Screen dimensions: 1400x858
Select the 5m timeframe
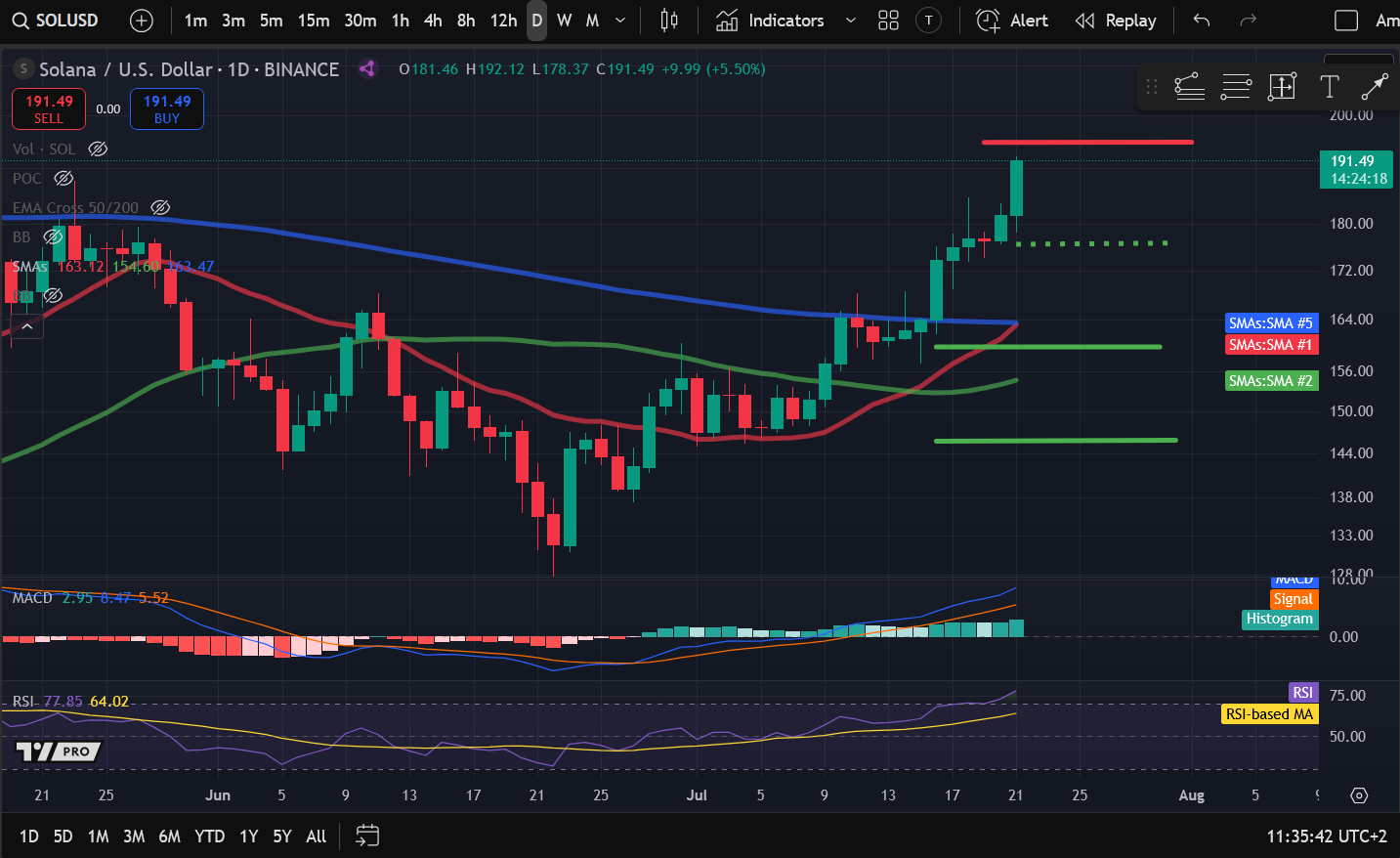tap(272, 21)
